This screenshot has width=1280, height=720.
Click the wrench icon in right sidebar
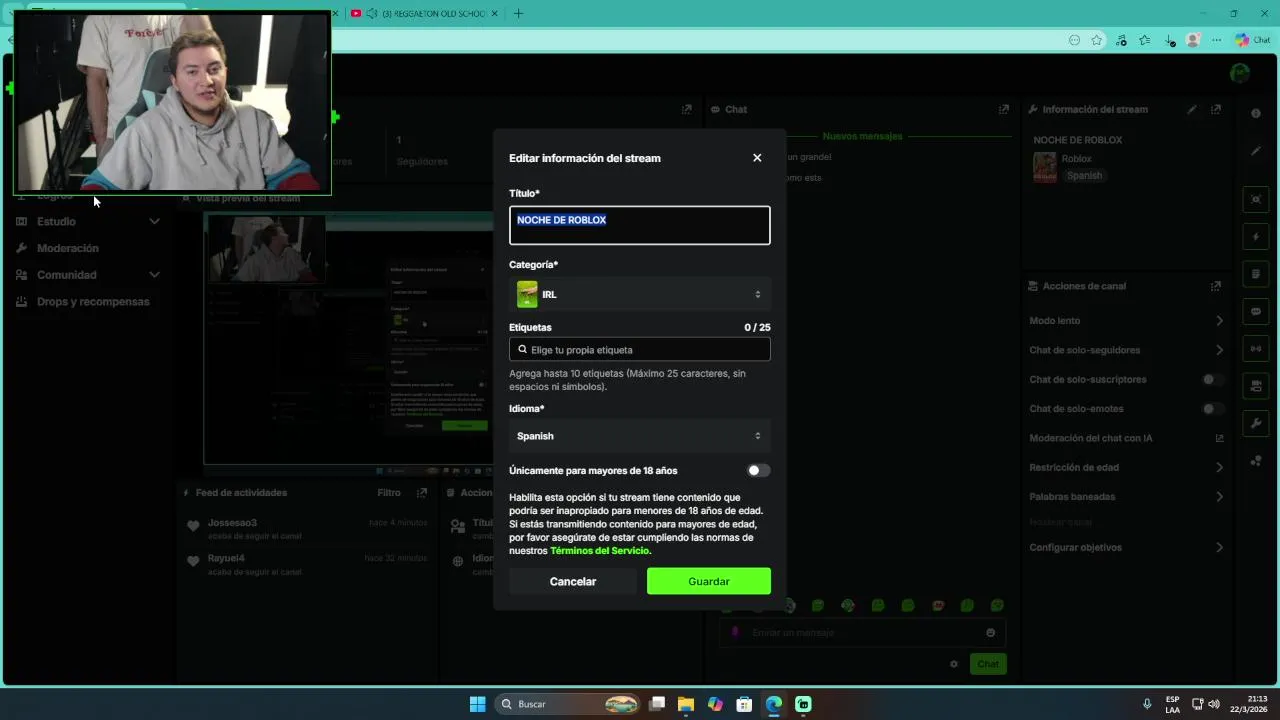click(x=1256, y=423)
